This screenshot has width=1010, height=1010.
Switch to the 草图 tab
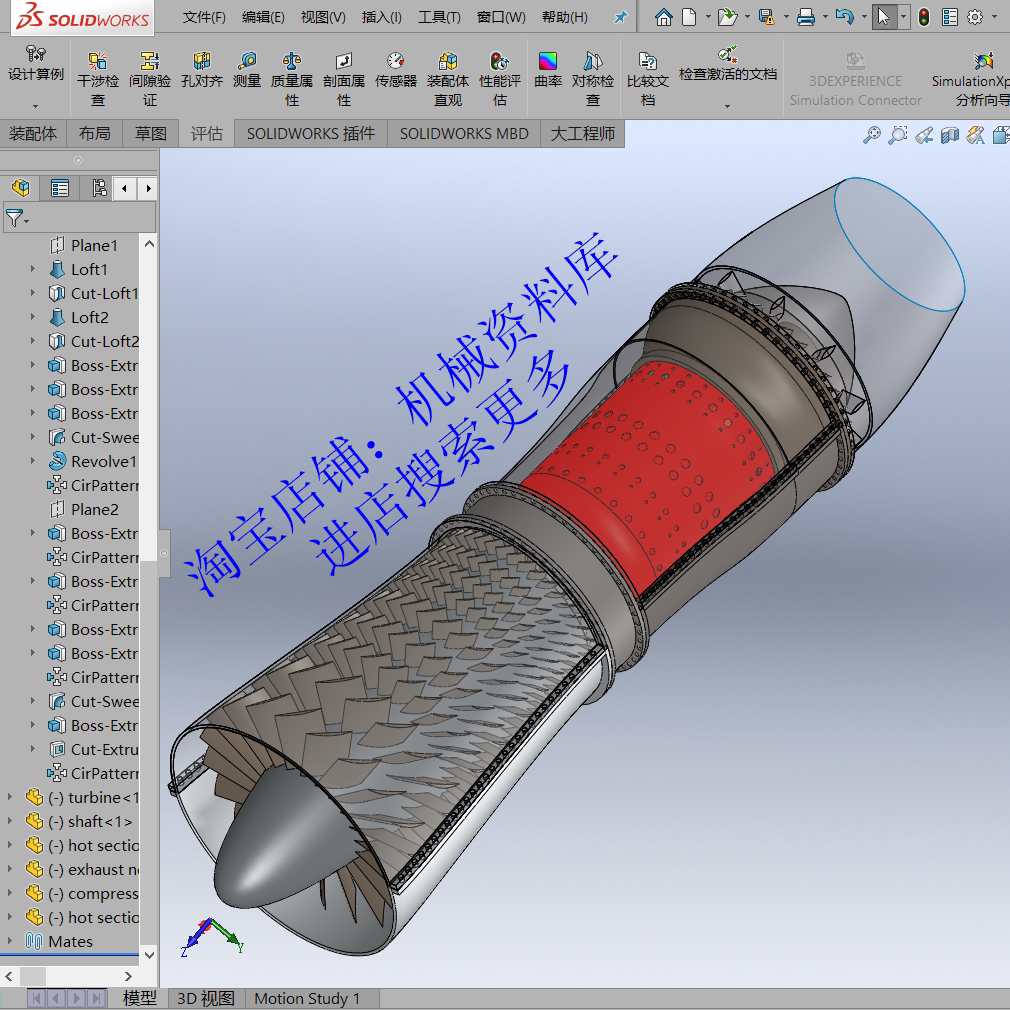pyautogui.click(x=151, y=134)
